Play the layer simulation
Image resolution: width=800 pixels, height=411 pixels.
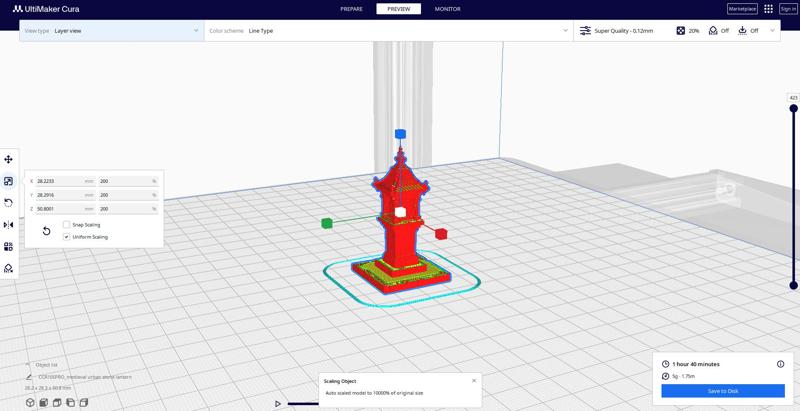pyautogui.click(x=278, y=404)
